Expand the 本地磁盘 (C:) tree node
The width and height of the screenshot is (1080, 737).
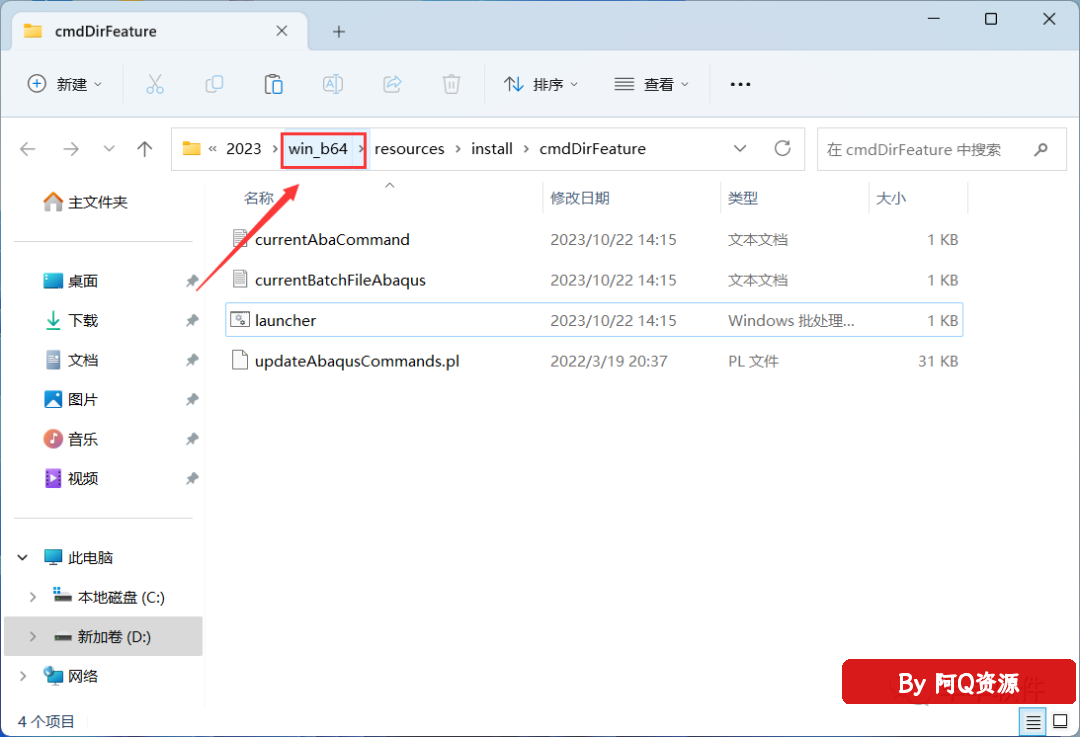tap(32, 597)
